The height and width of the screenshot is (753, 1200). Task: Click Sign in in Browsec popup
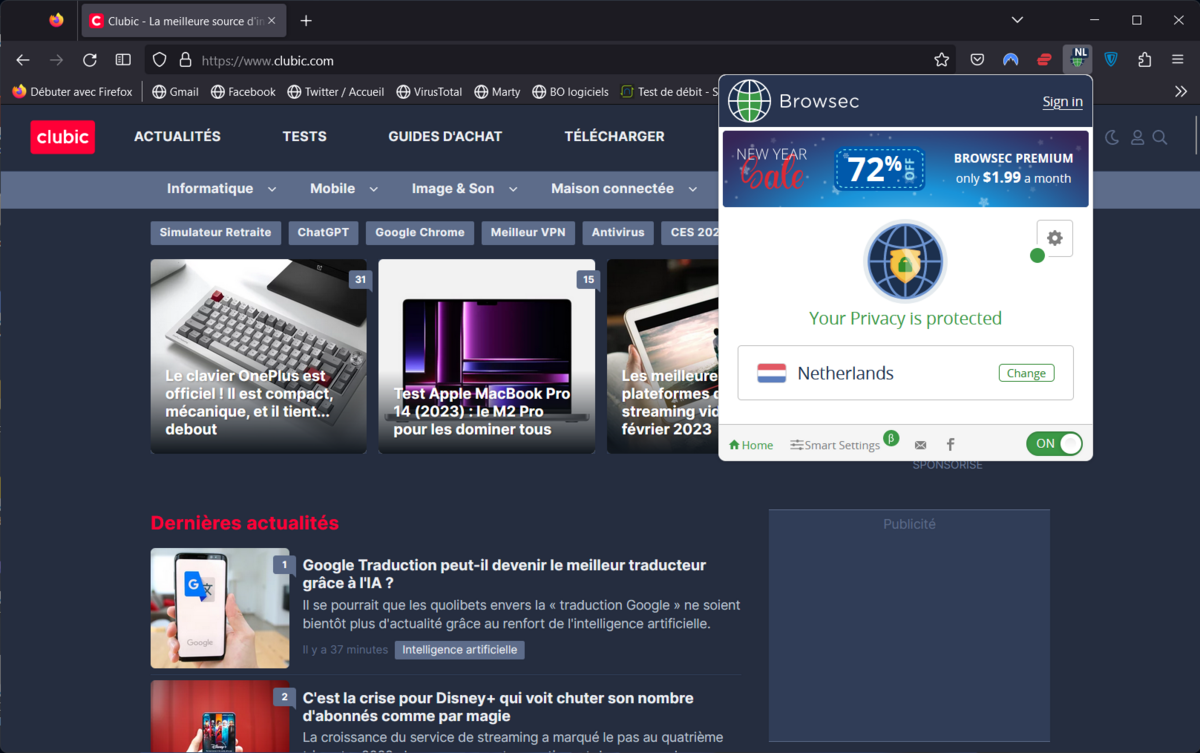tap(1062, 101)
